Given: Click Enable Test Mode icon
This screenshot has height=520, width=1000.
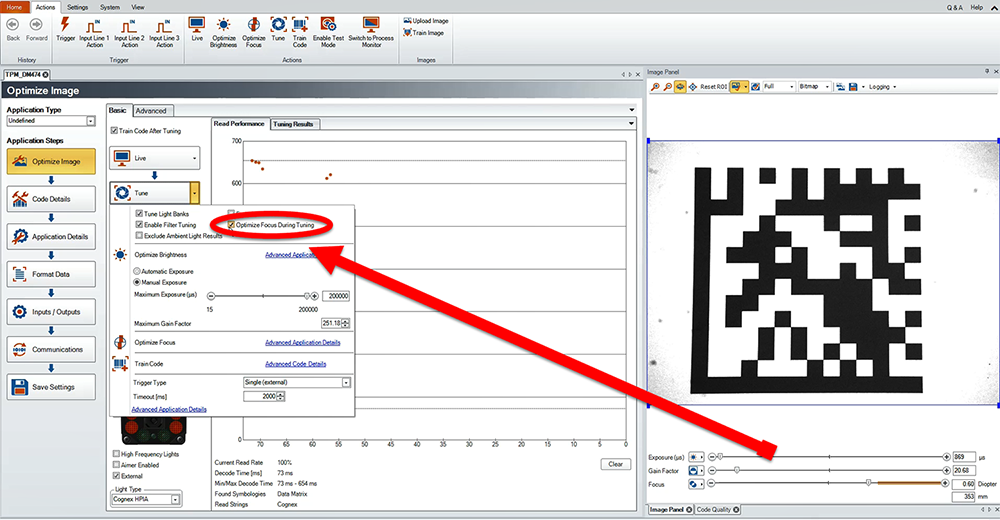Looking at the screenshot, I should pyautogui.click(x=328, y=28).
